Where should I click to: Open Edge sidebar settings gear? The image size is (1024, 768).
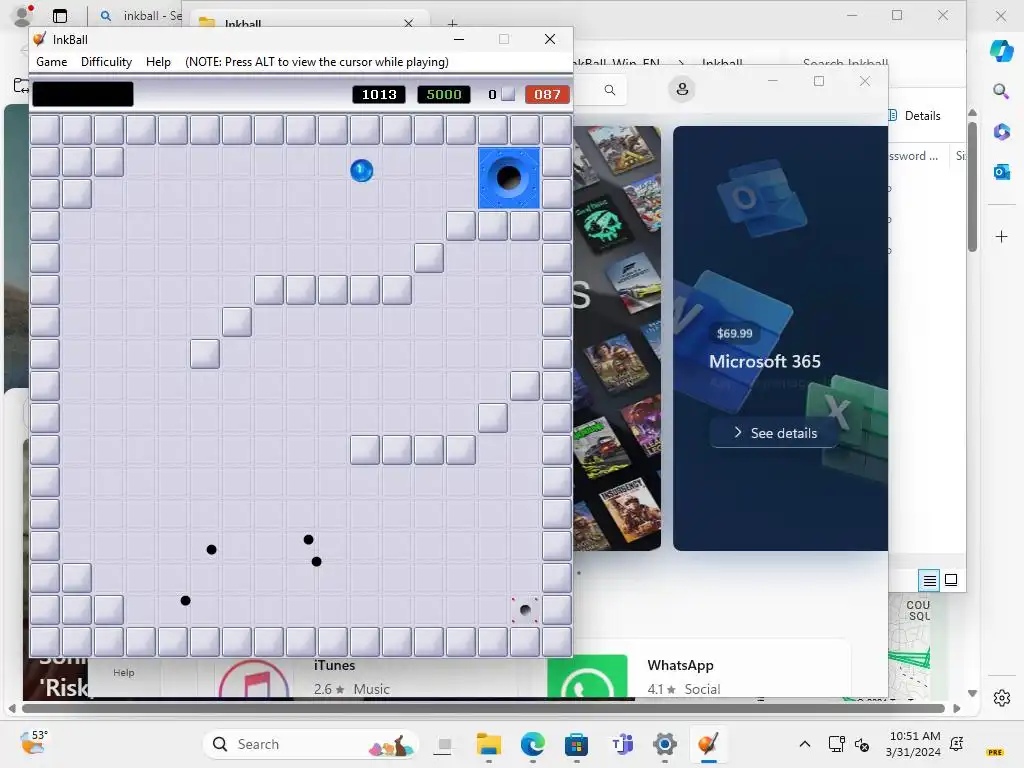coord(1001,698)
